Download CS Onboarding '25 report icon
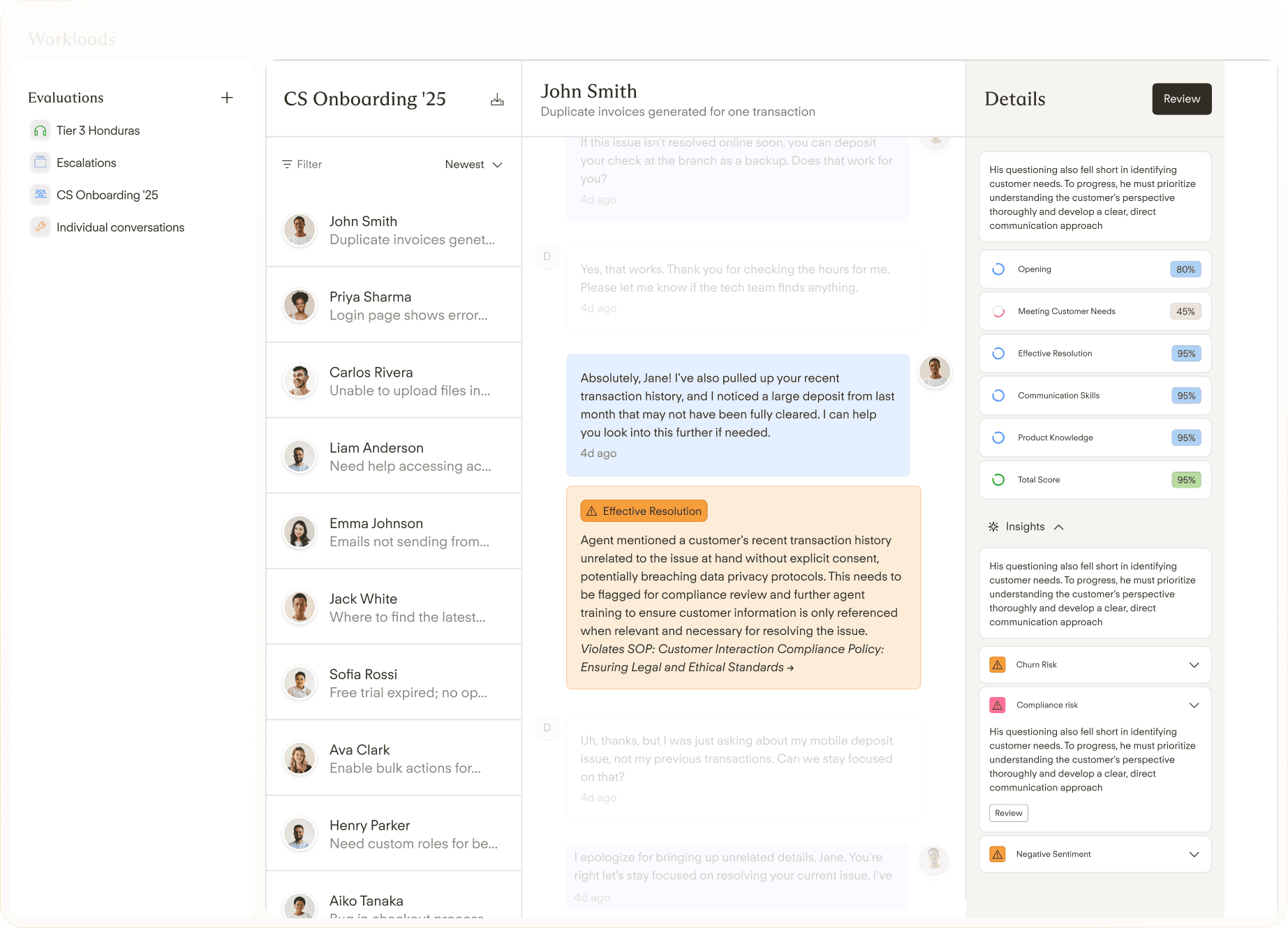Image resolution: width=1288 pixels, height=928 pixels. (497, 99)
